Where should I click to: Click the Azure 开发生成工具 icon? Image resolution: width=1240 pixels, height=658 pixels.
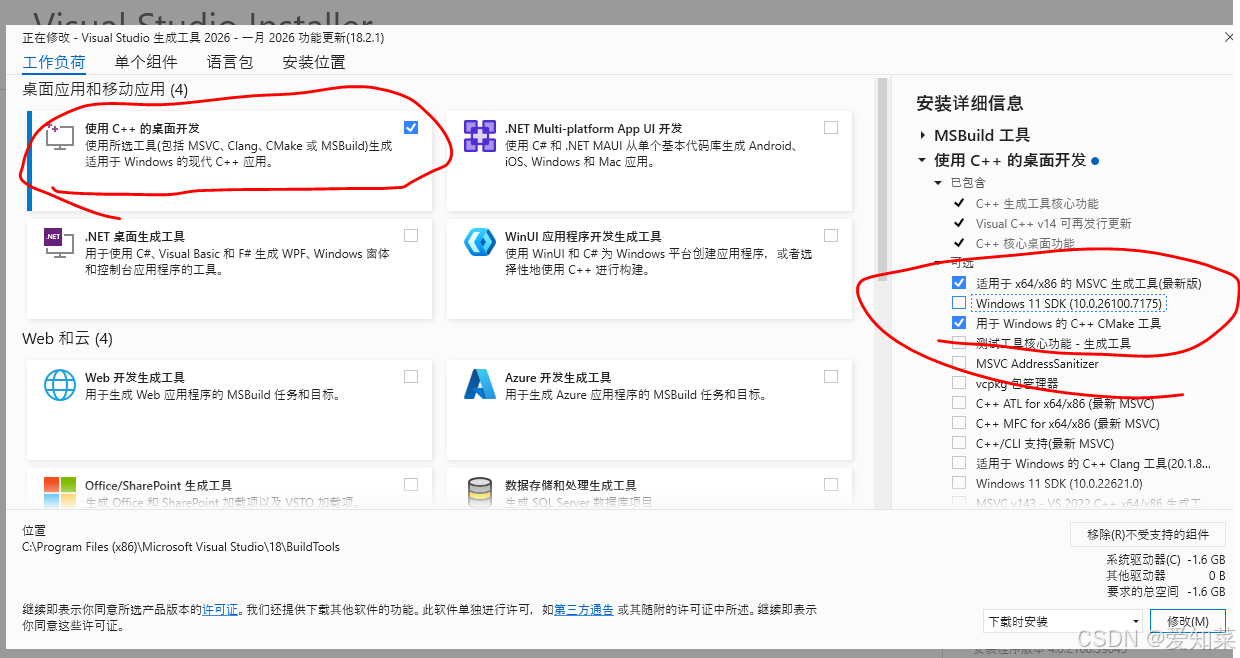(480, 384)
